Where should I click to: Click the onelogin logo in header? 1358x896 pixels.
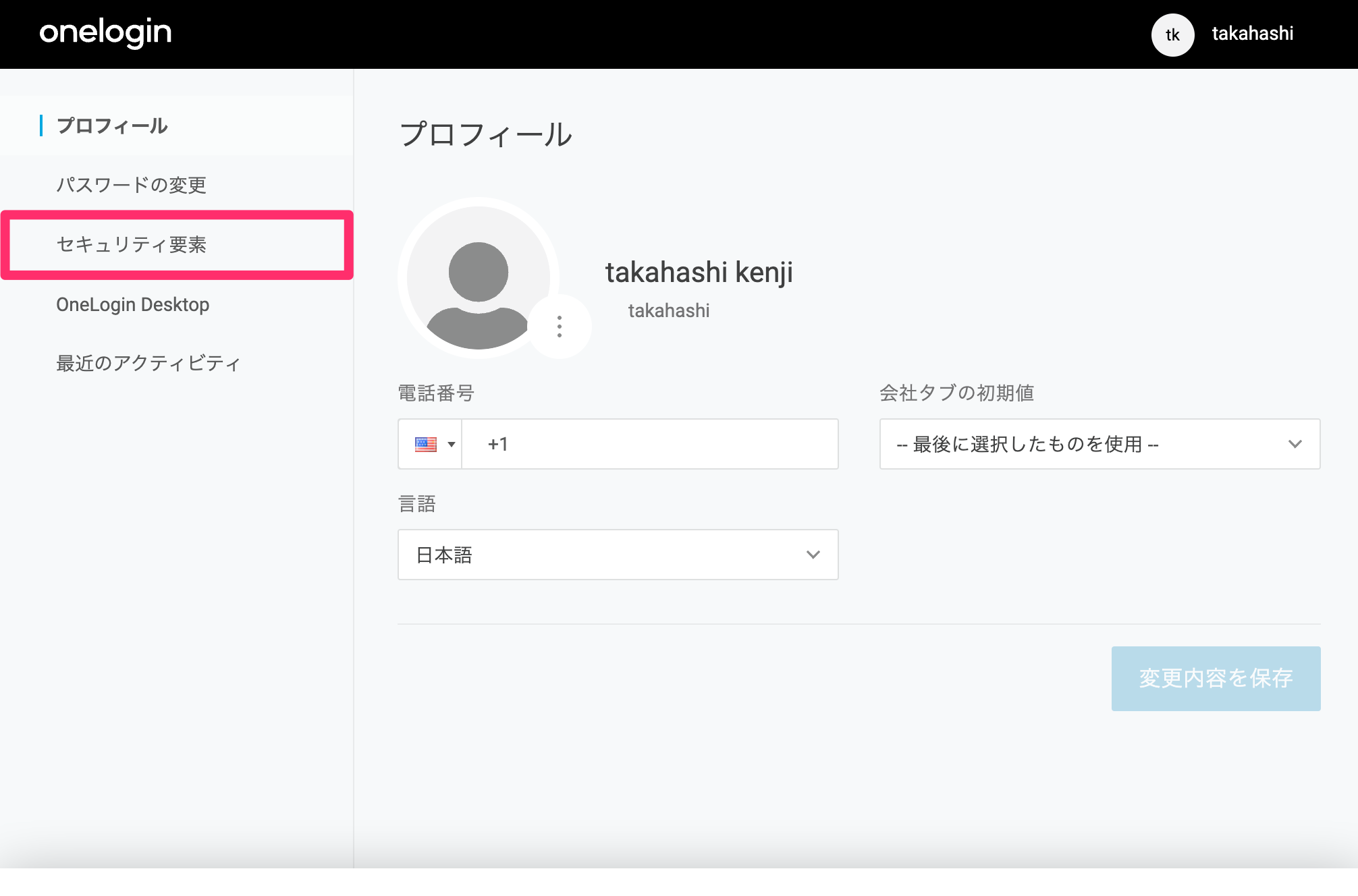105,32
